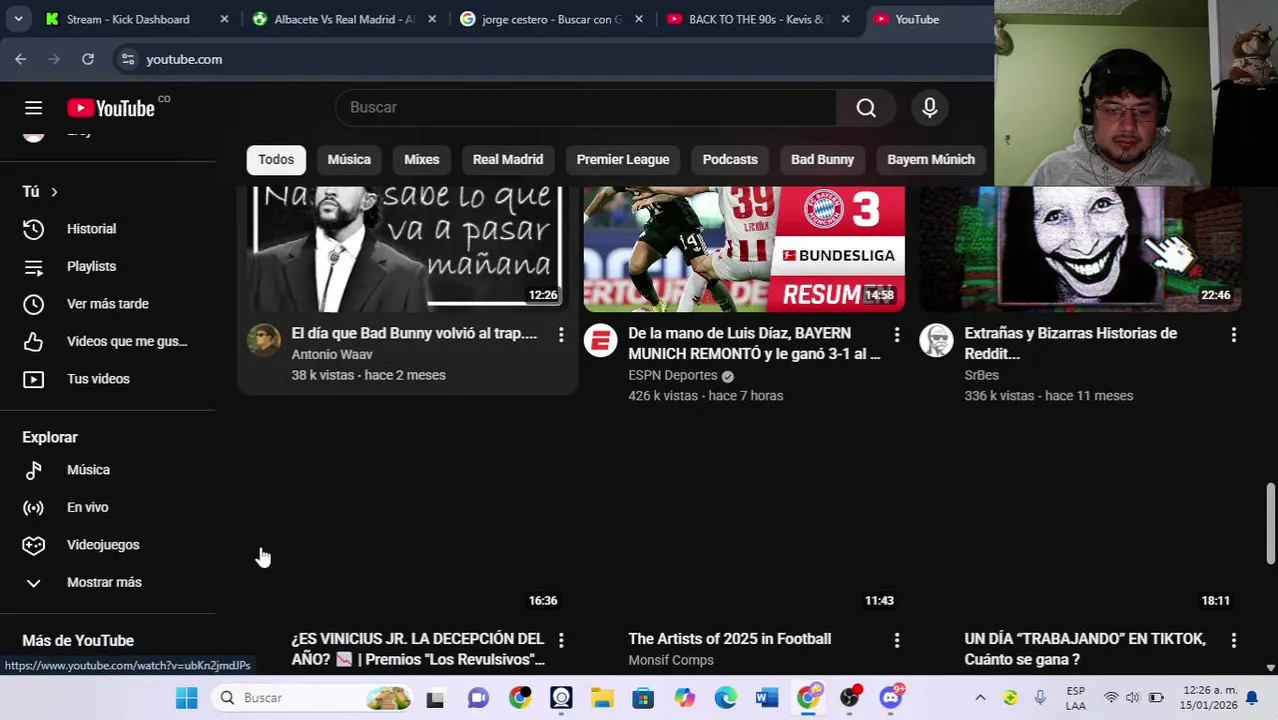Reload the YouTube page
Screen dimensions: 1278x720
coord(88,59)
